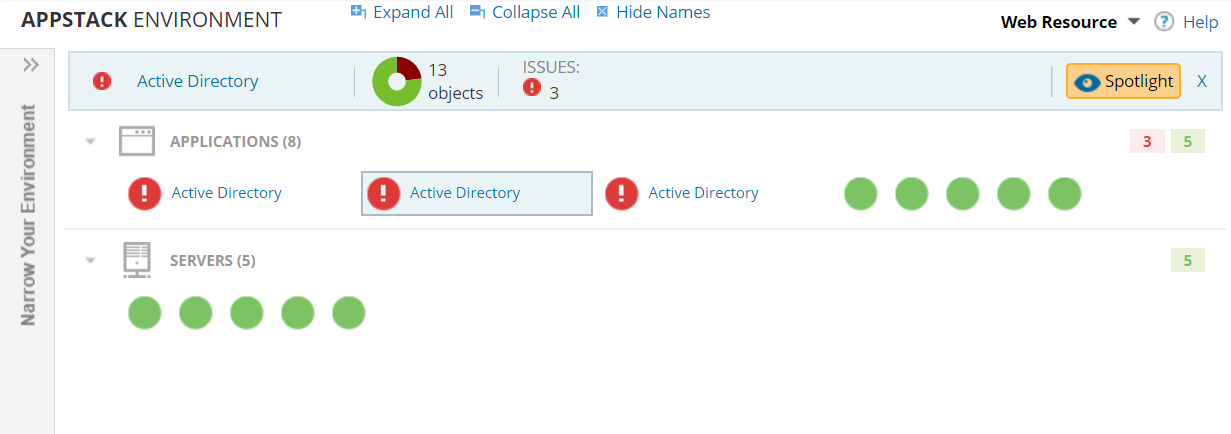Image resolution: width=1231 pixels, height=434 pixels.
Task: Open third Active Directory application link
Action: click(704, 193)
